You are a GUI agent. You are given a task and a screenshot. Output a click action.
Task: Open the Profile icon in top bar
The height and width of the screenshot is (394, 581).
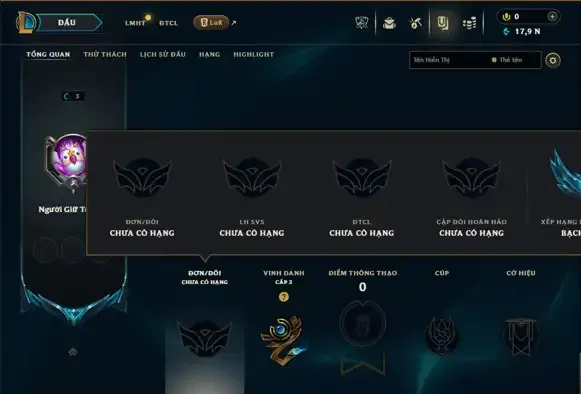[389, 23]
